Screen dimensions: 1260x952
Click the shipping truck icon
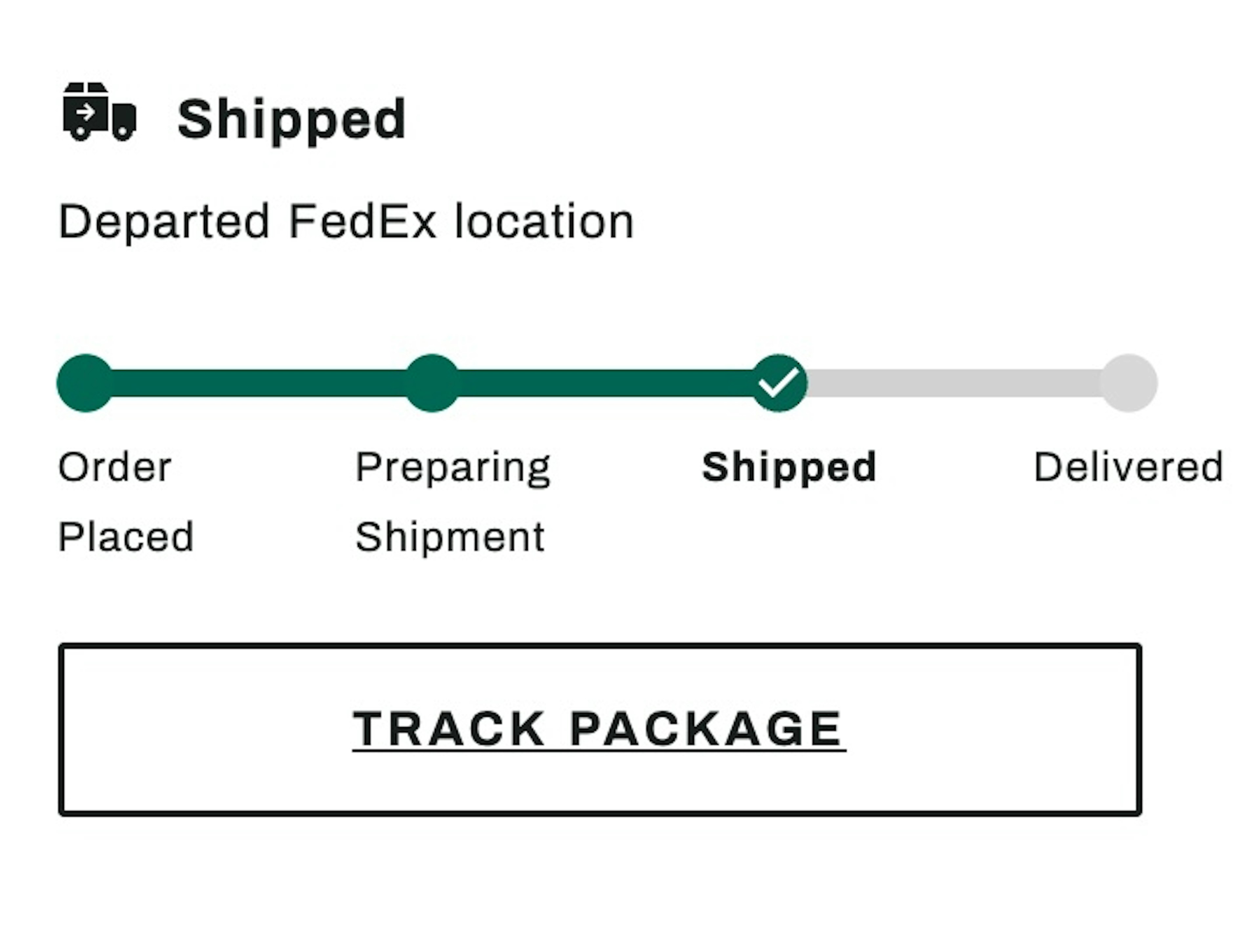[100, 112]
